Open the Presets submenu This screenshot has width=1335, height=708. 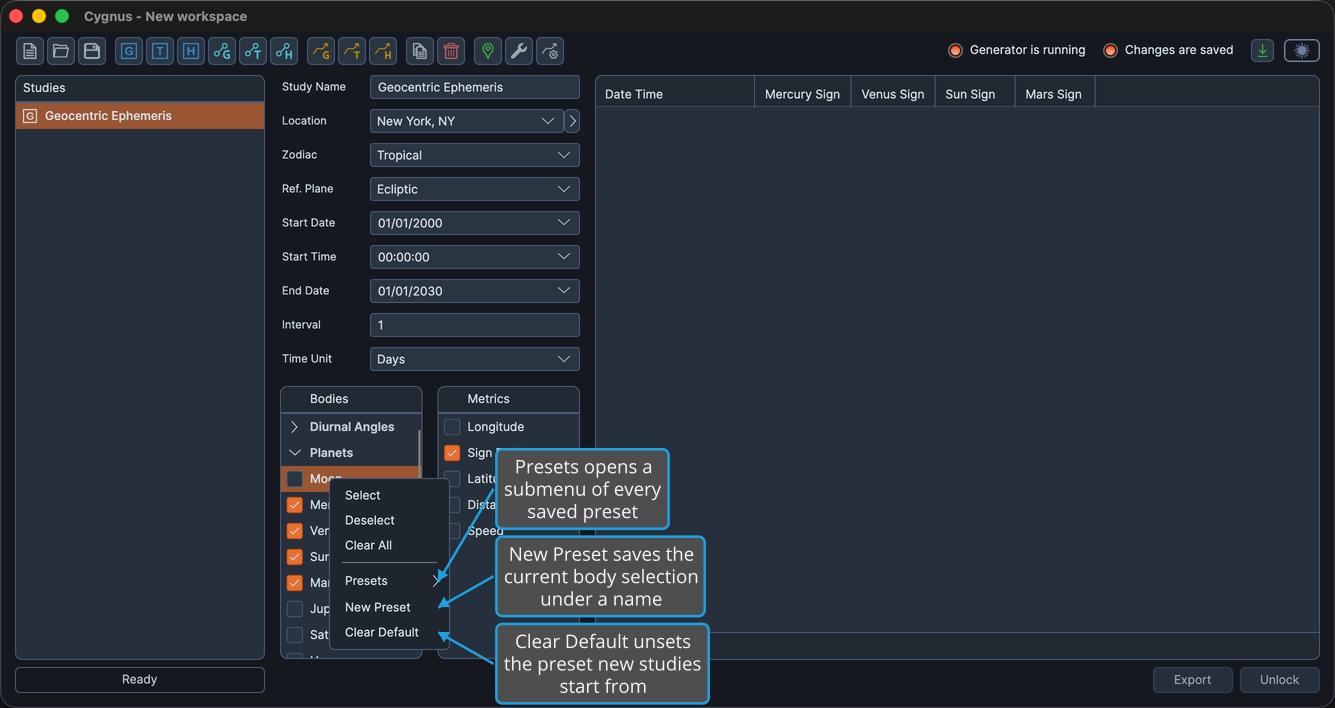point(389,581)
